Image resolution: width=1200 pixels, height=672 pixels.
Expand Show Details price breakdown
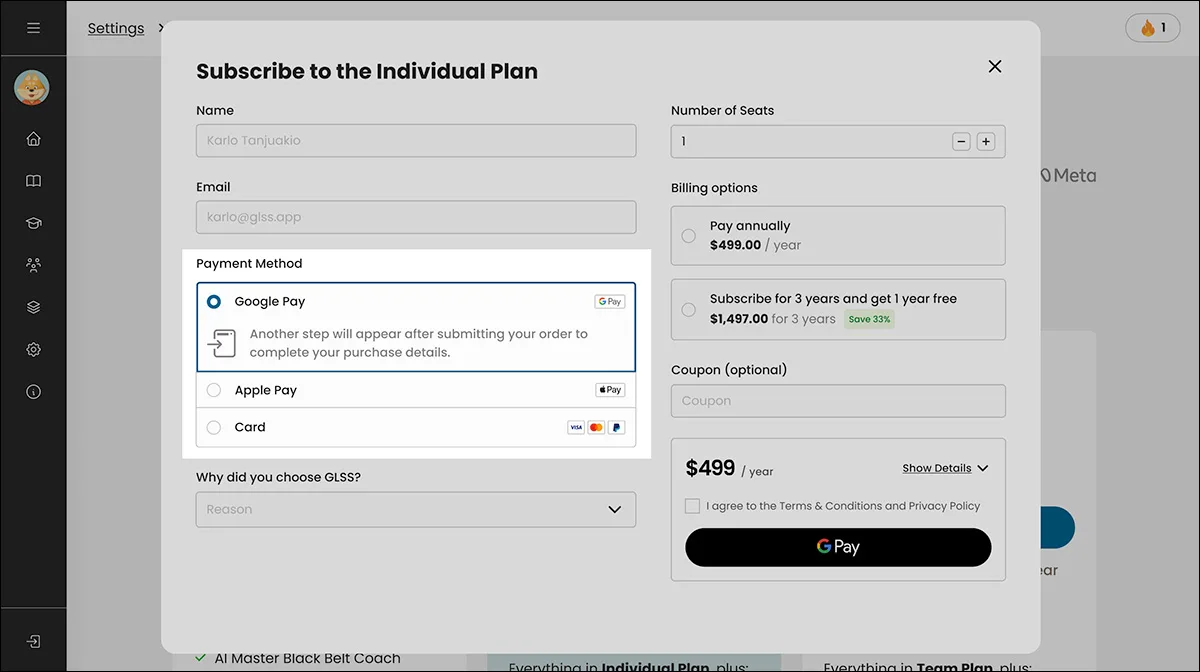pos(945,468)
